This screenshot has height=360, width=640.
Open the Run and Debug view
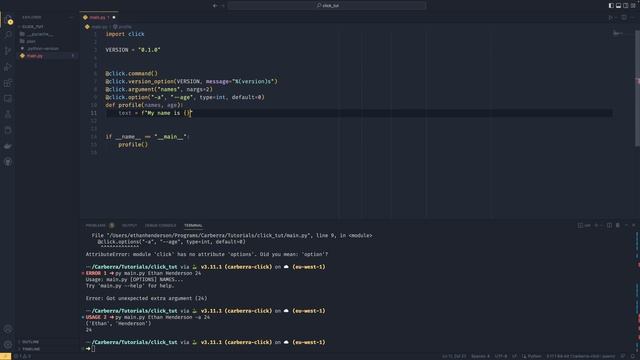click(8, 67)
